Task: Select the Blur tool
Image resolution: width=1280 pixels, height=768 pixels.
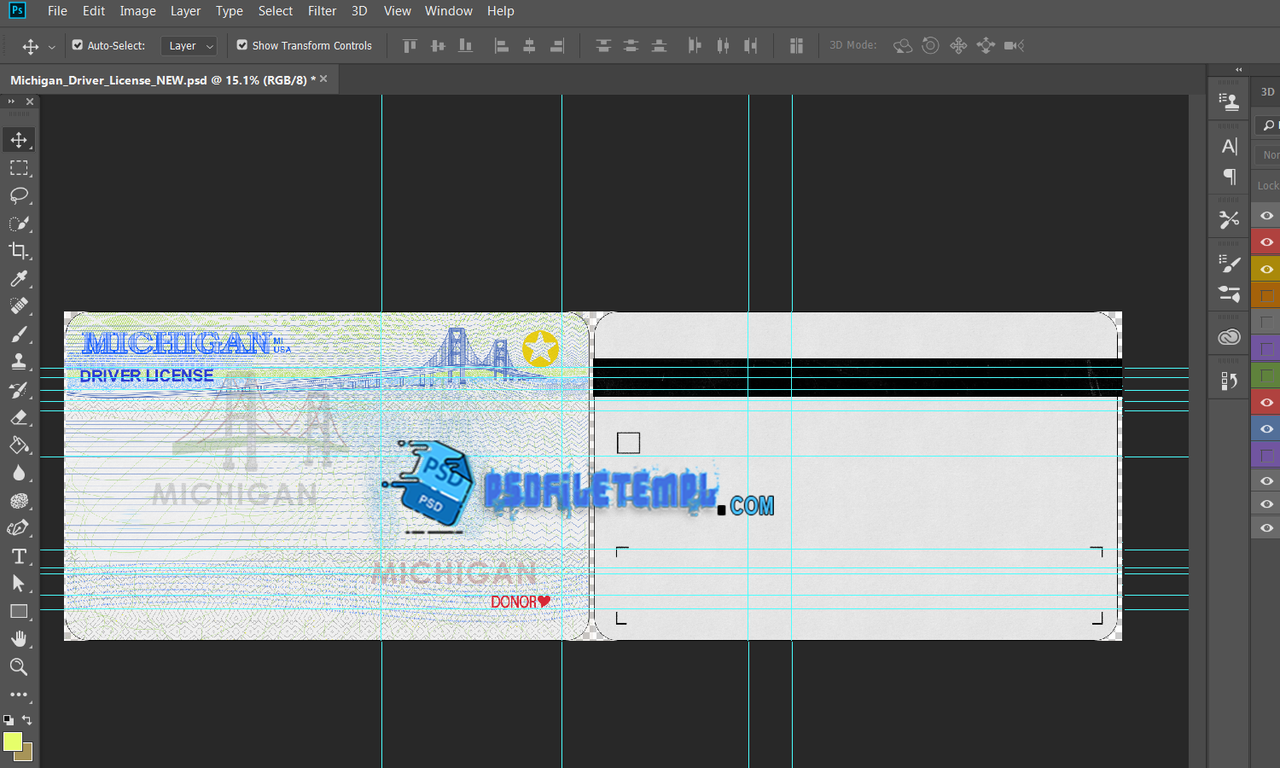Action: [19, 473]
